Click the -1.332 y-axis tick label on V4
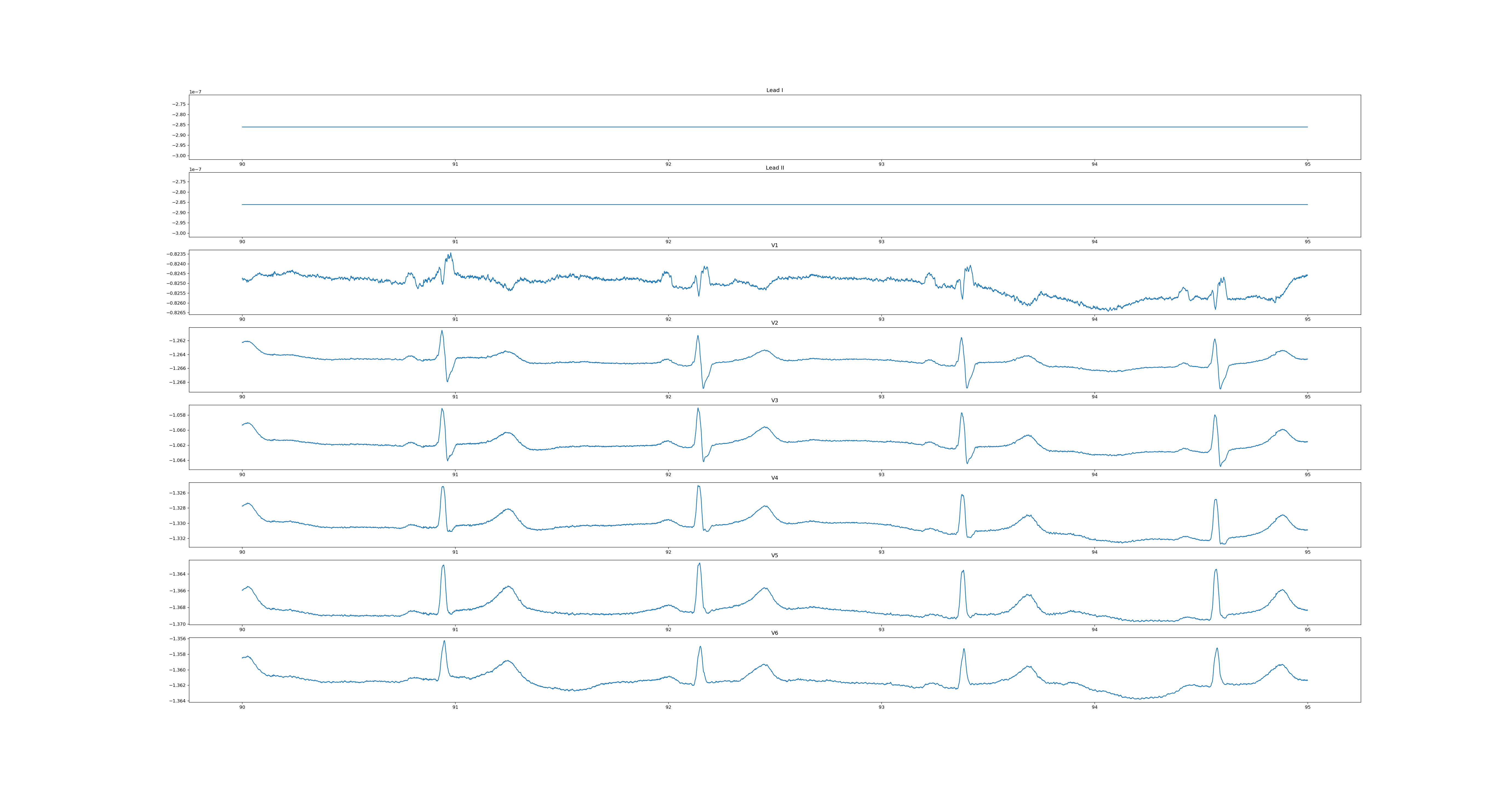 coord(178,538)
